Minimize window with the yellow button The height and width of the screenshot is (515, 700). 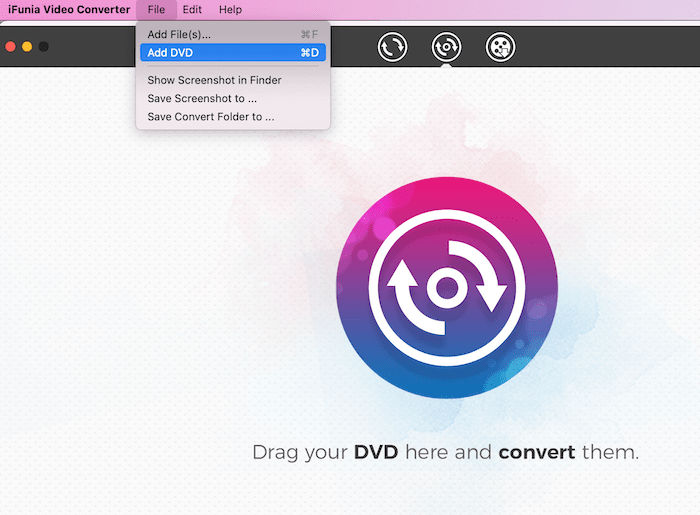[27, 46]
